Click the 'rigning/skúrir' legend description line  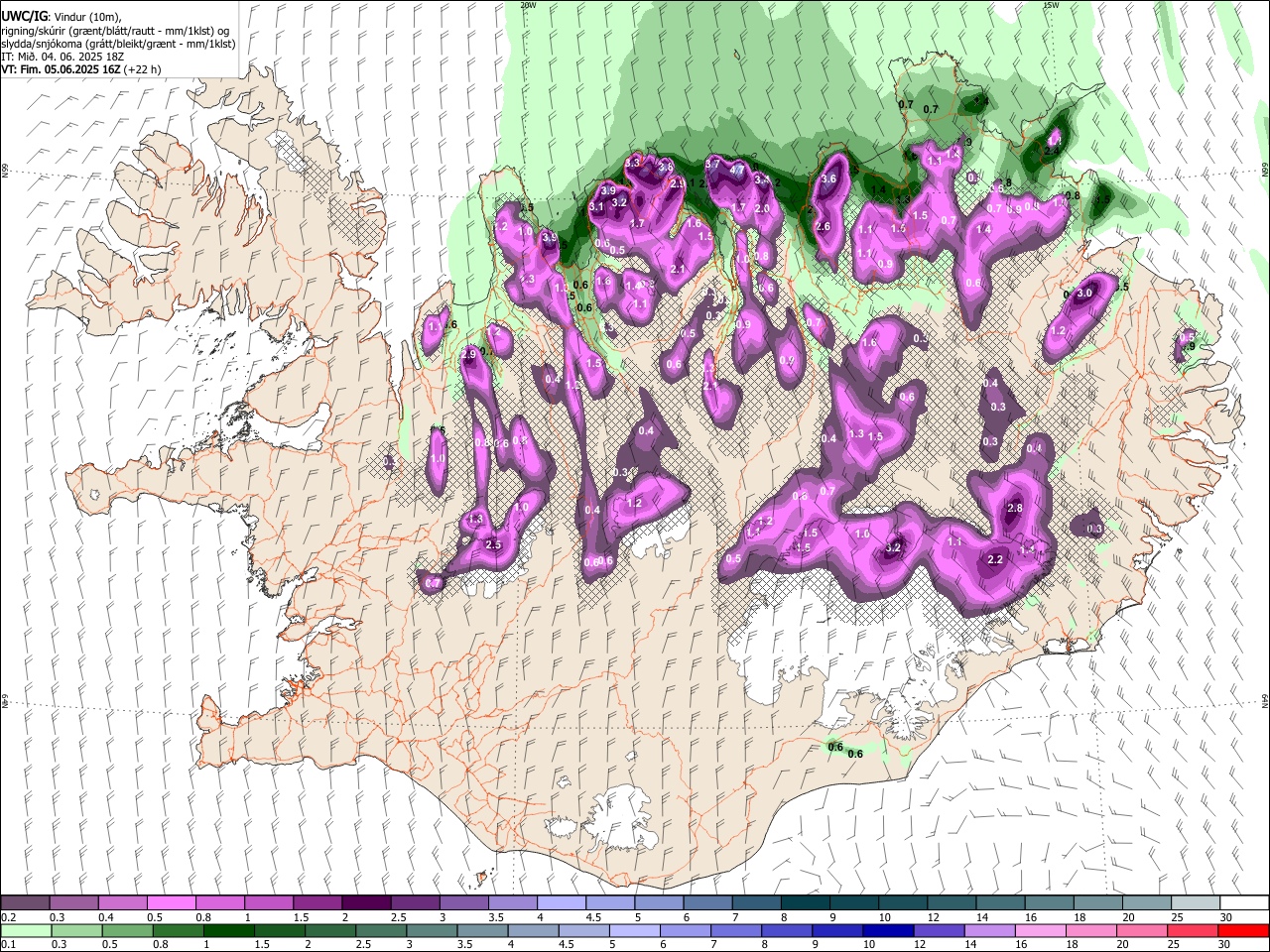(115, 31)
